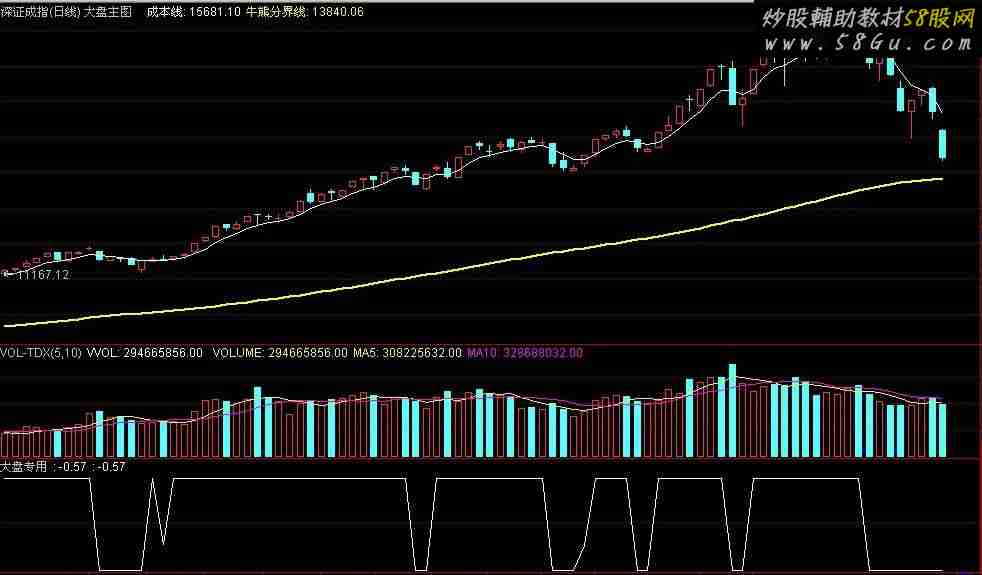Click the VVOL: 294665856.00 value
Screen dimensions: 982x575
[x=145, y=353]
